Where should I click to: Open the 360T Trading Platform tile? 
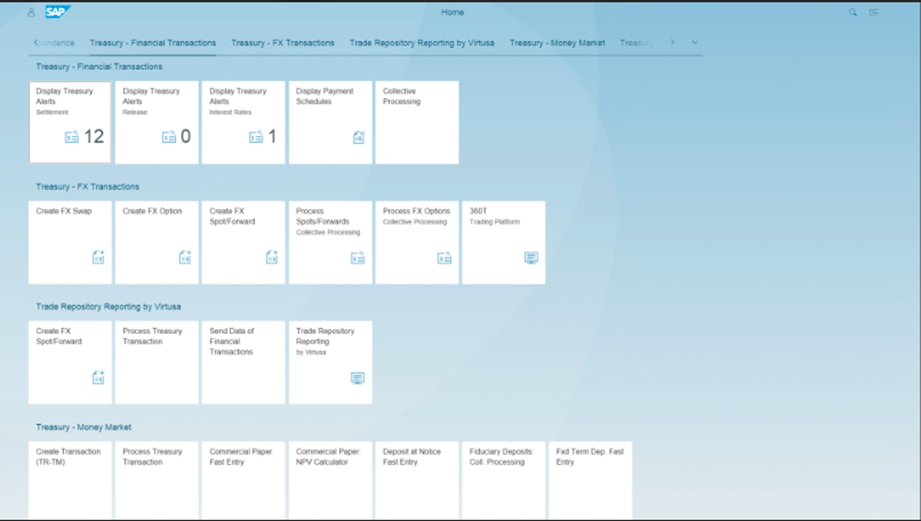tap(503, 242)
